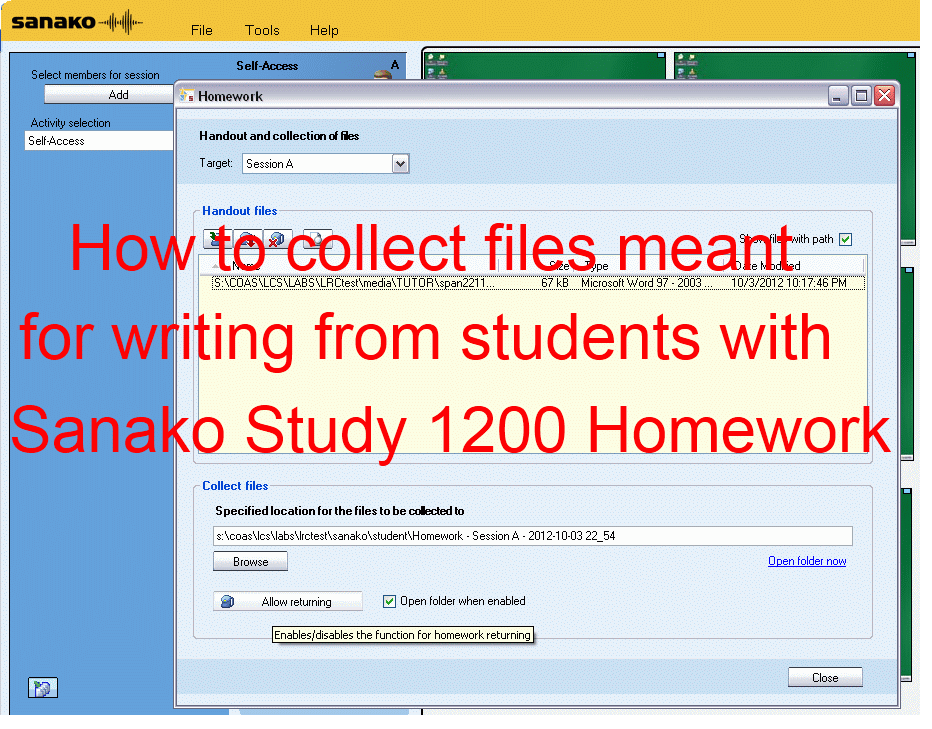Click the icon on the Allow returning button
This screenshot has height=729, width=932.
224,601
